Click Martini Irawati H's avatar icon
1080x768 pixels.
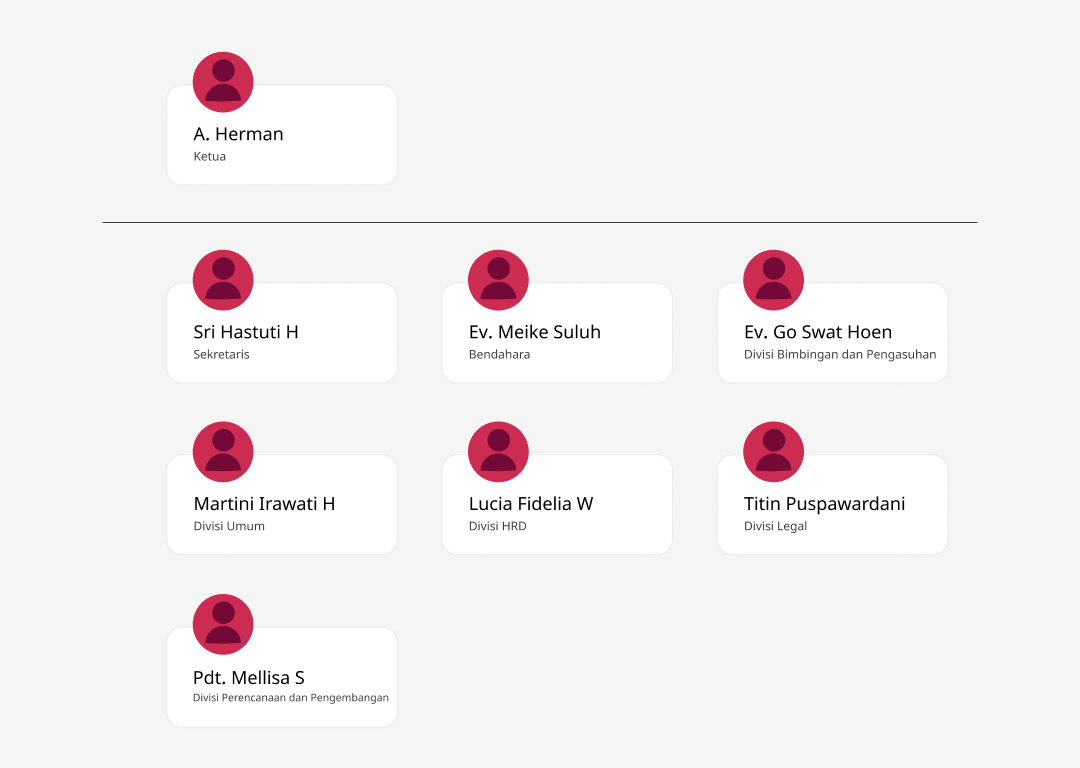click(x=223, y=452)
